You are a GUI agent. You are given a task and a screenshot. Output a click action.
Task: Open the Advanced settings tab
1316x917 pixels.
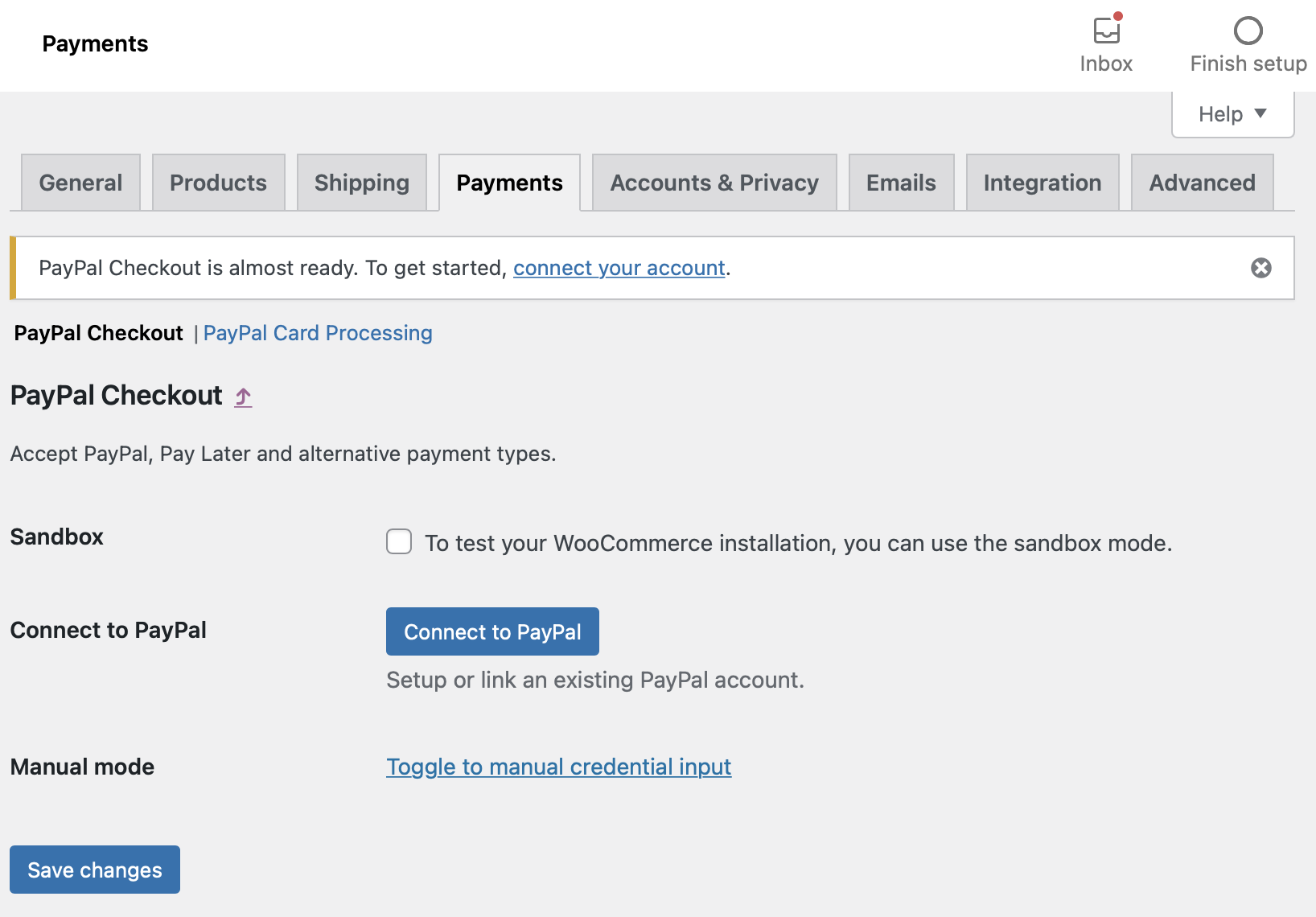coord(1202,183)
